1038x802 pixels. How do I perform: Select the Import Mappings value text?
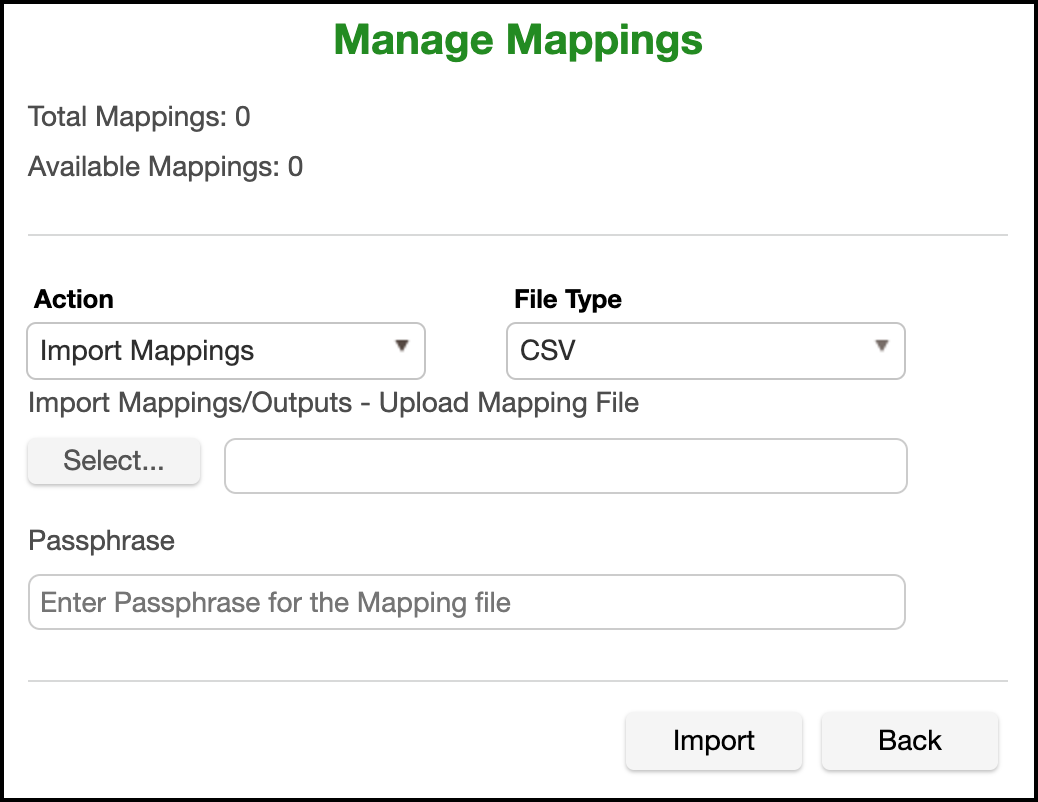point(147,351)
